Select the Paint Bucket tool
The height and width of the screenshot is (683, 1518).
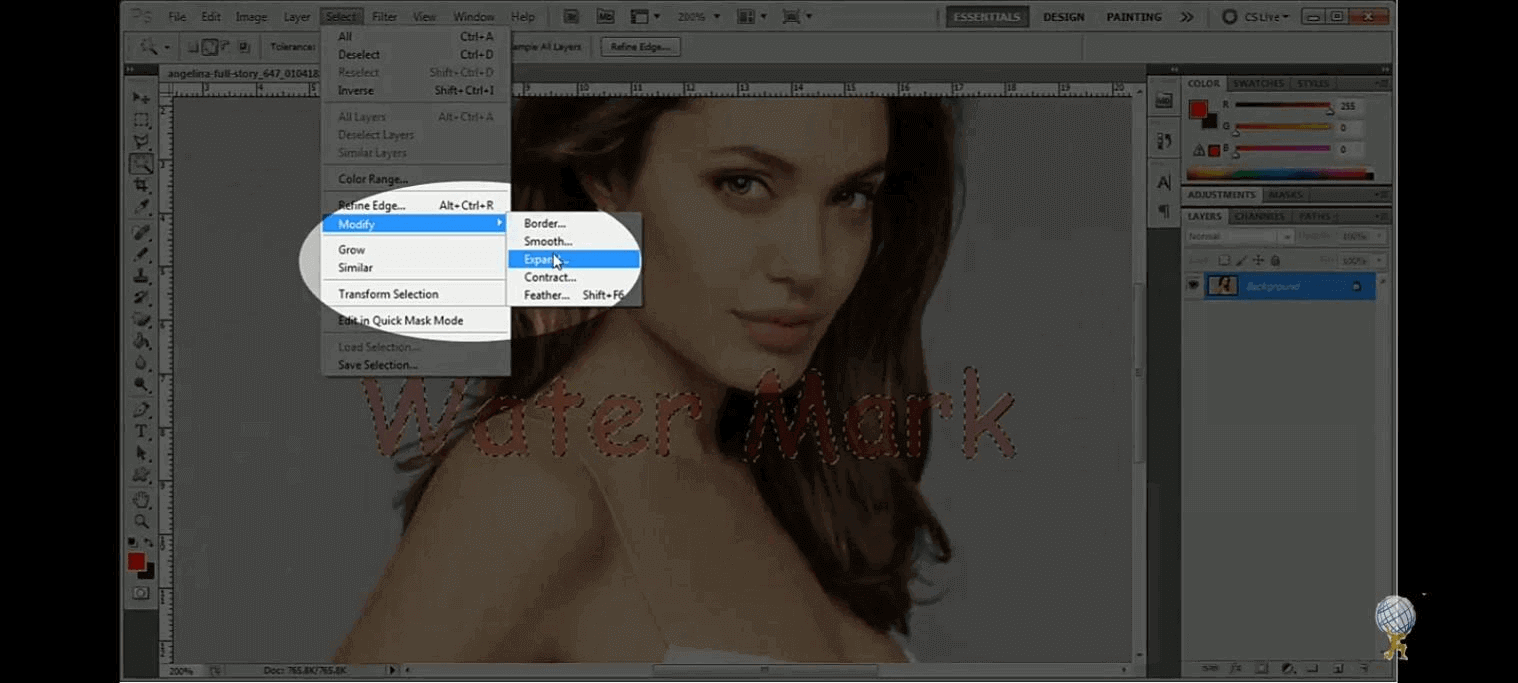pos(141,342)
